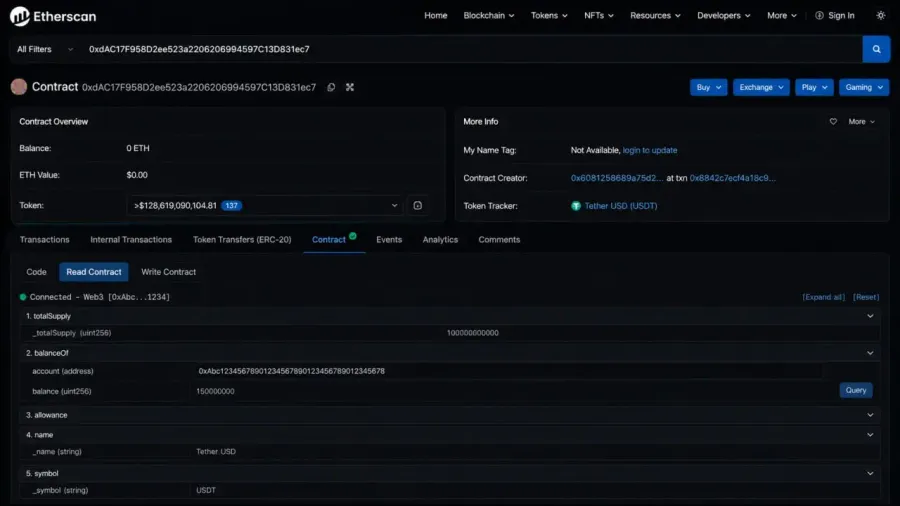Open the Gaming dropdown button

[x=864, y=87]
